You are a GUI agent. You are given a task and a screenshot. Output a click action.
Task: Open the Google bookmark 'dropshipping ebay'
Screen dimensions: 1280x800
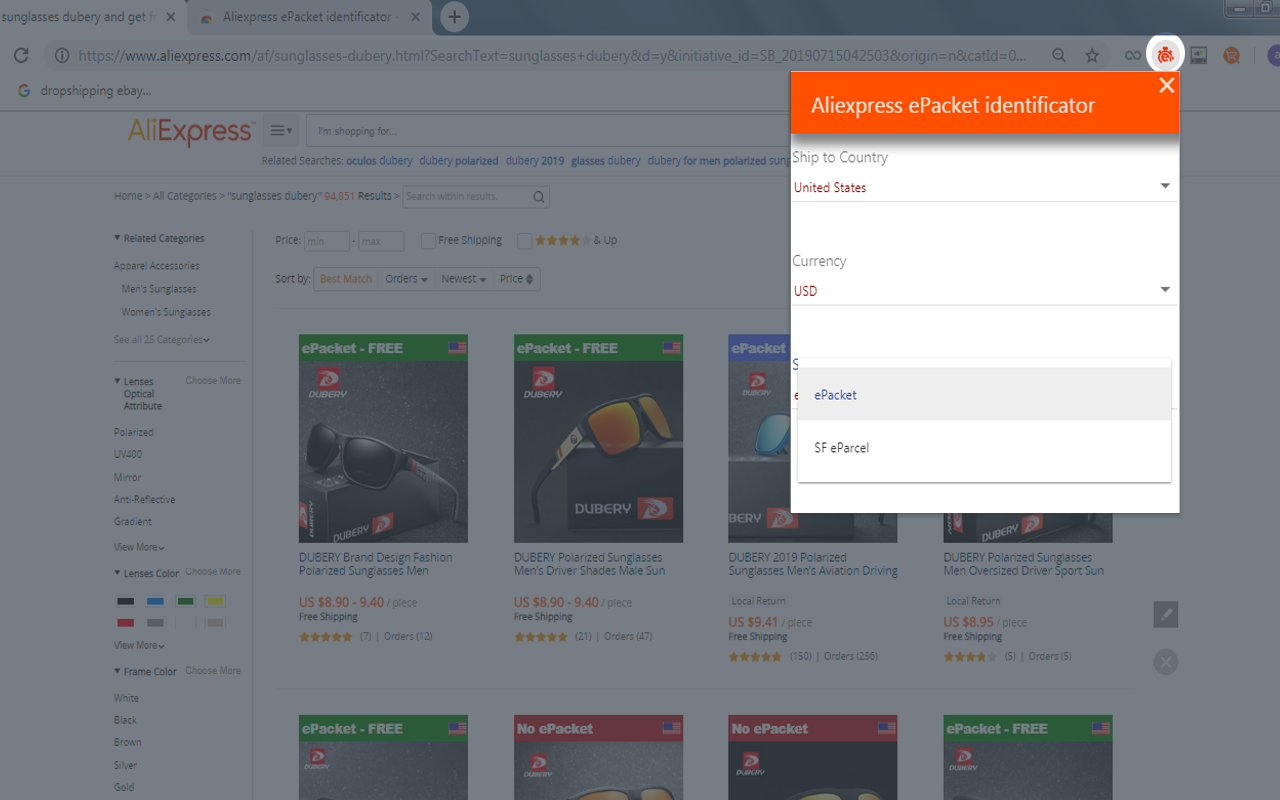85,91
